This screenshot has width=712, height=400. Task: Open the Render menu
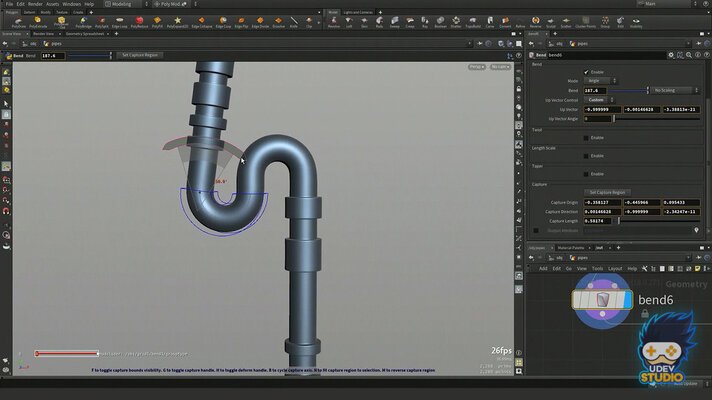pos(36,4)
